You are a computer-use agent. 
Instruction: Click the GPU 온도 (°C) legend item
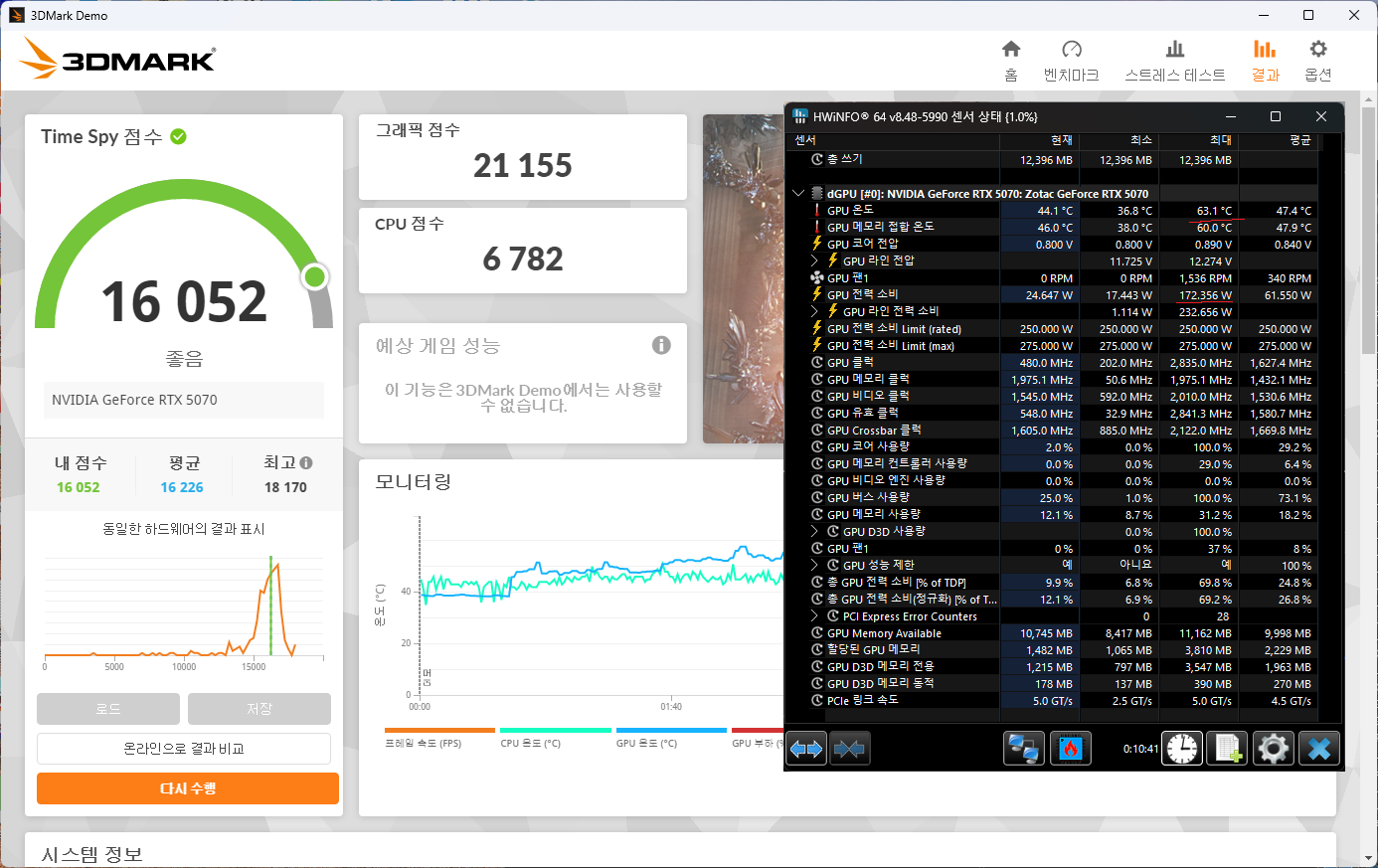coord(671,738)
